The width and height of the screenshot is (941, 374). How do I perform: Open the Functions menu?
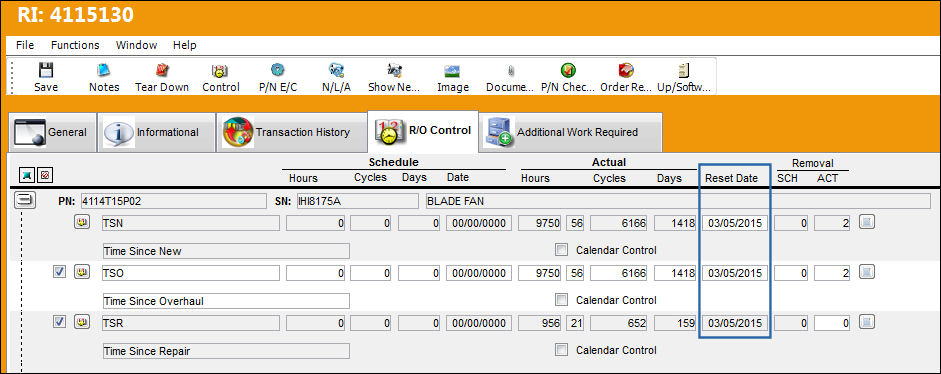[x=75, y=45]
